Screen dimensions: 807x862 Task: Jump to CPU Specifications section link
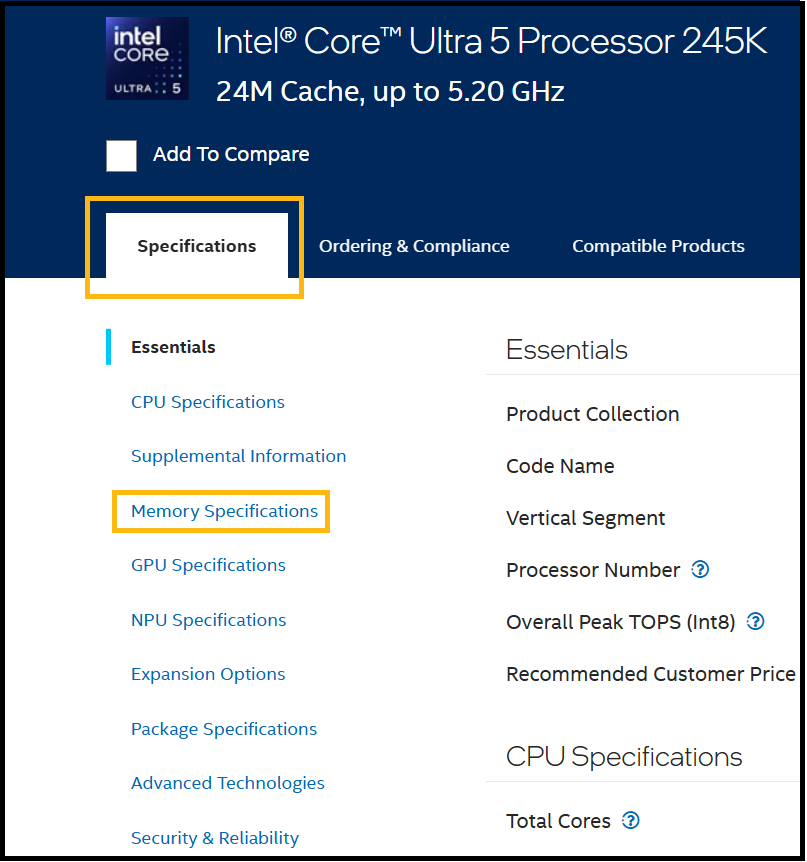208,402
